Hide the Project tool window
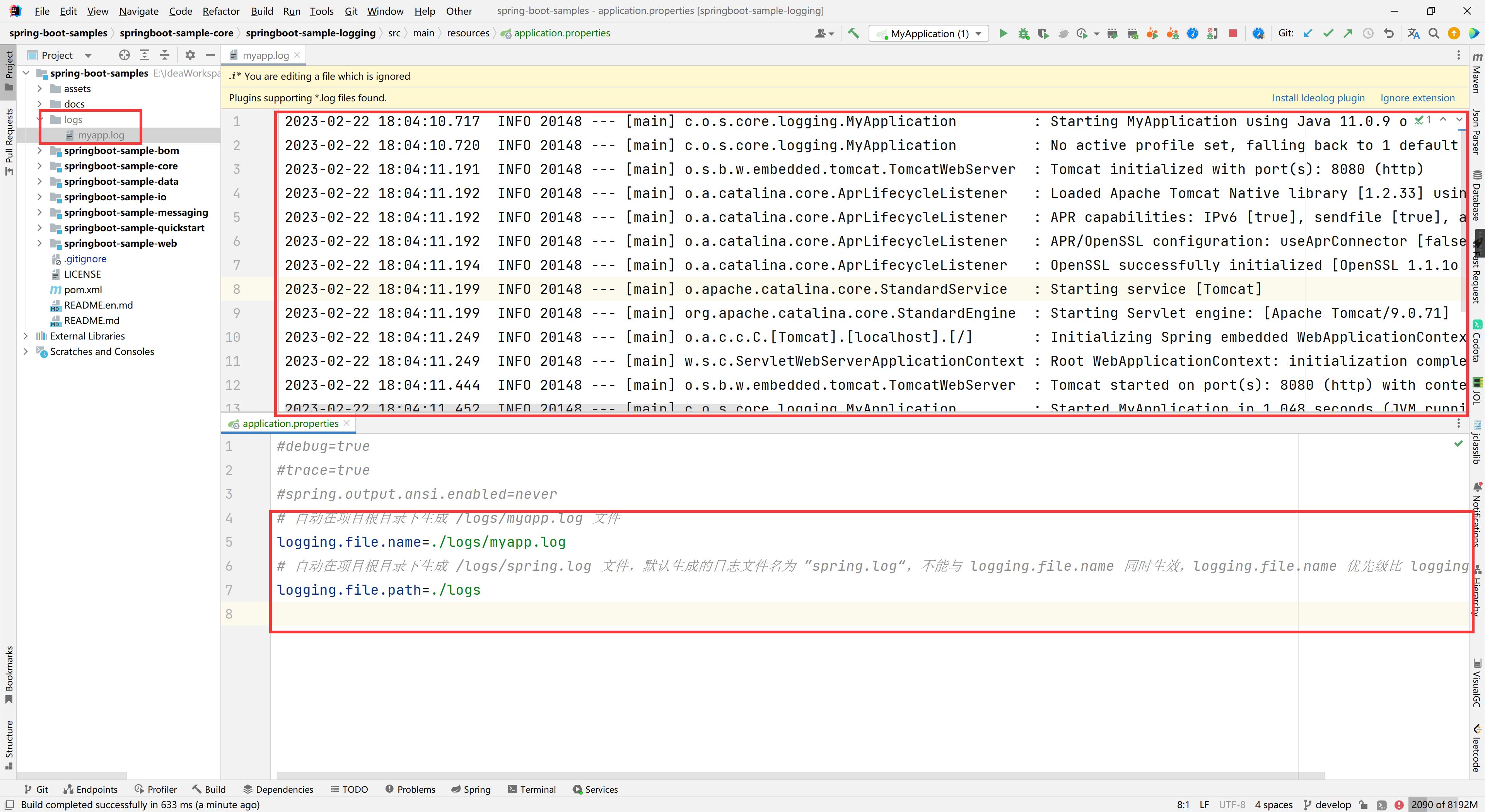This screenshot has height=812, width=1485. pyautogui.click(x=210, y=55)
